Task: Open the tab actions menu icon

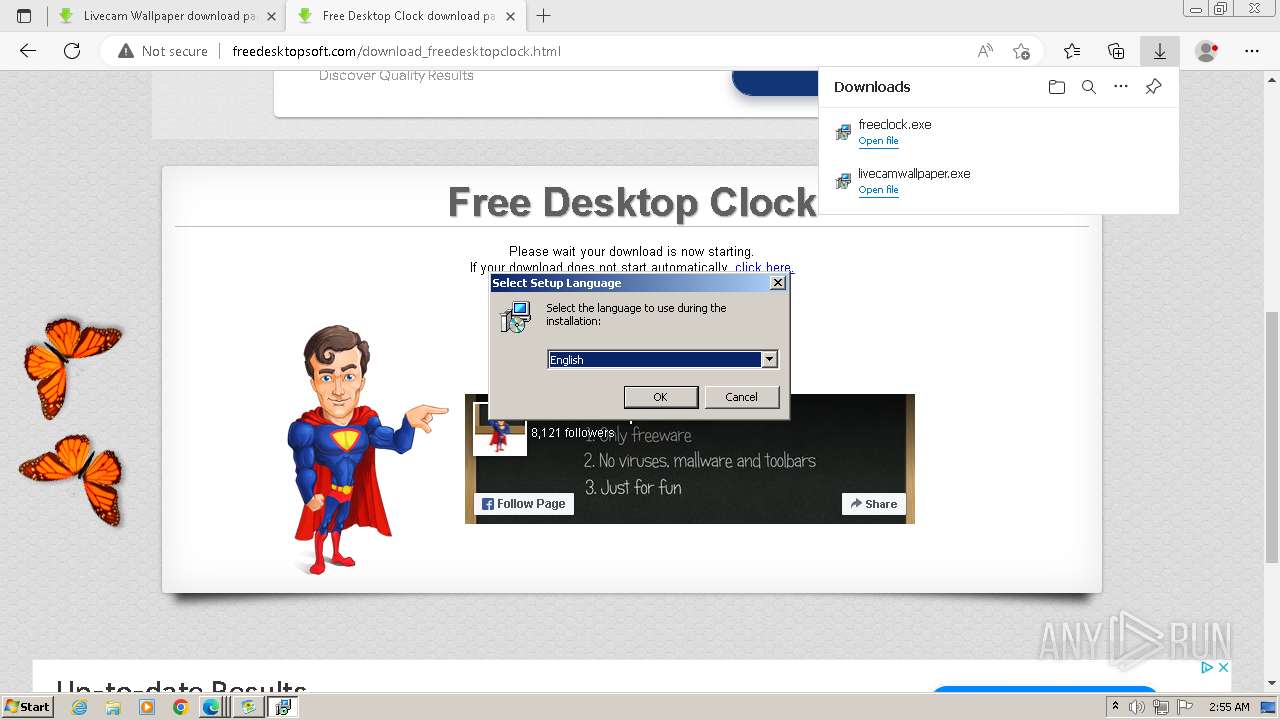Action: click(x=24, y=16)
